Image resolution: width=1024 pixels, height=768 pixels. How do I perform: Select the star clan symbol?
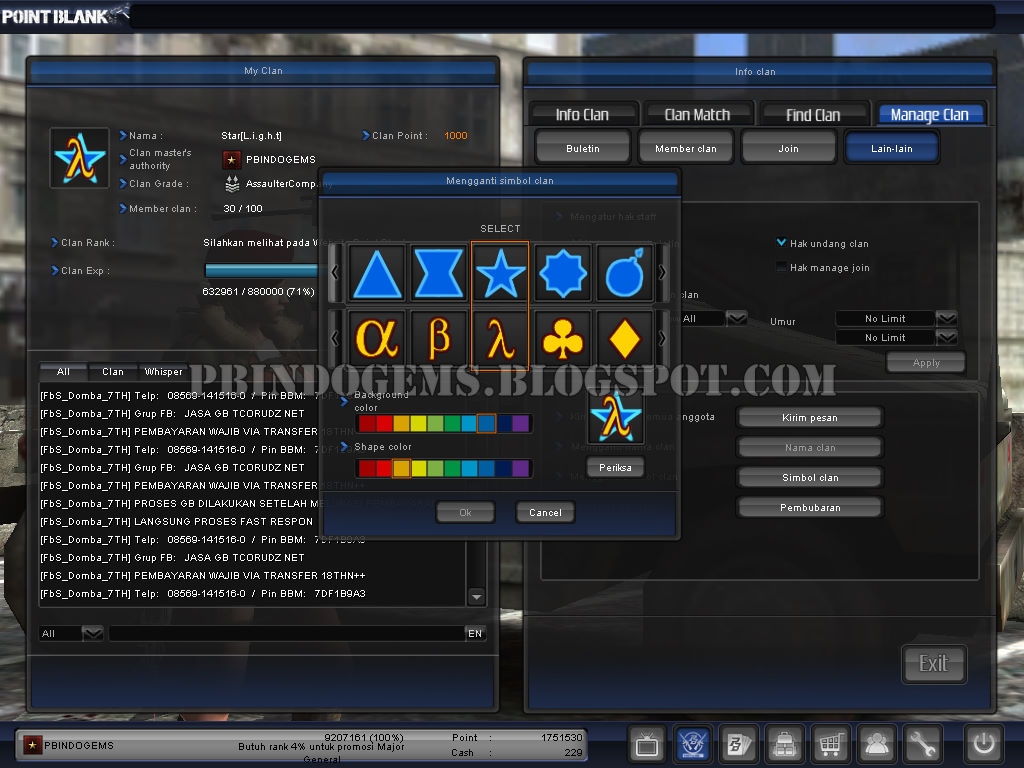(x=499, y=272)
